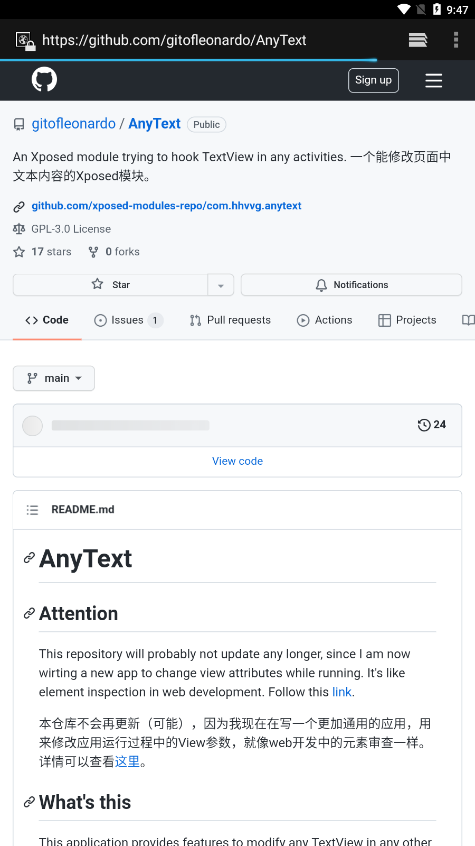Viewport: 475px width, 846px height.
Task: Click the anchor link icon beside Attention
Action: pos(29,613)
